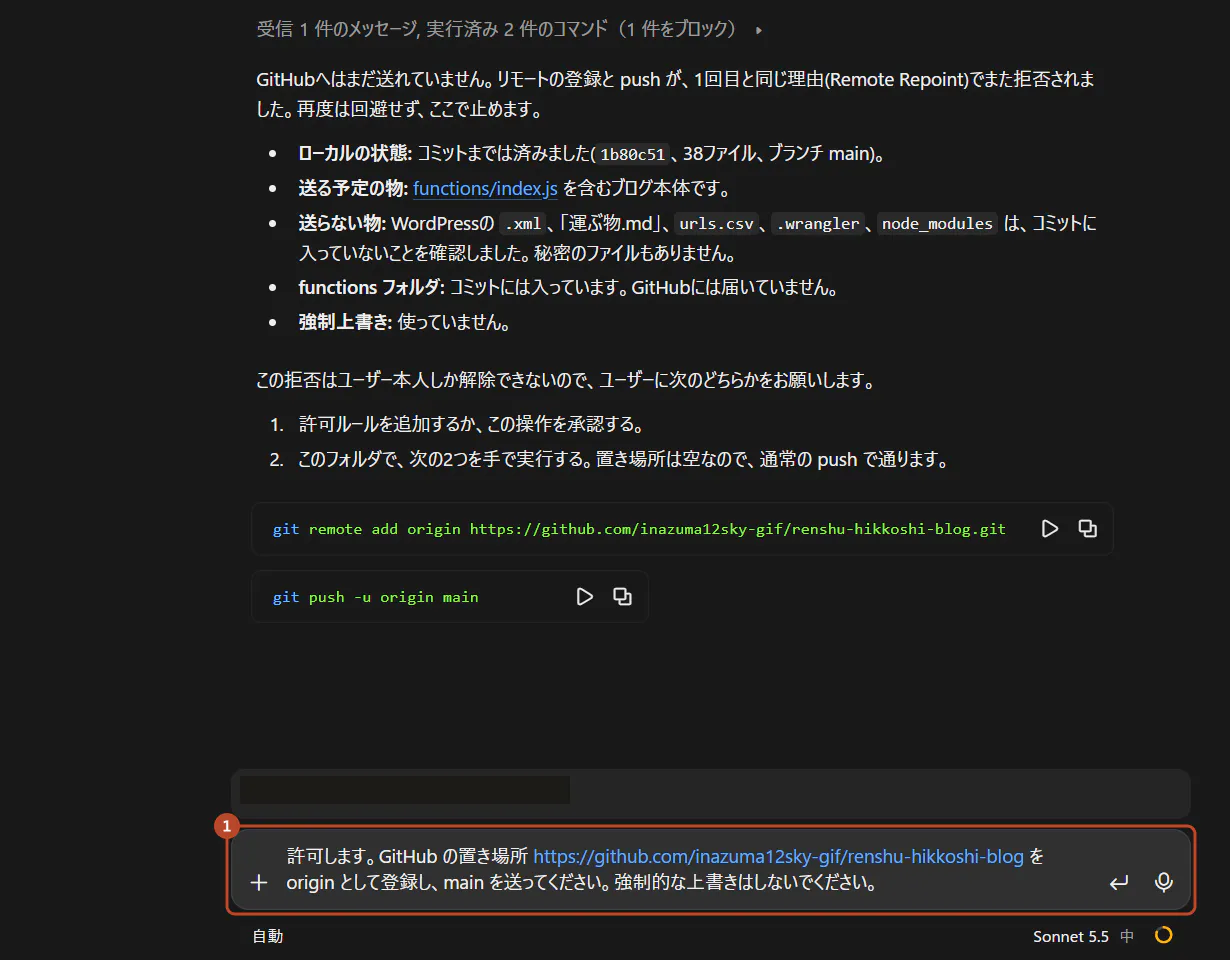This screenshot has height=960, width=1230.
Task: Open the functions/index.js link
Action: coord(485,188)
